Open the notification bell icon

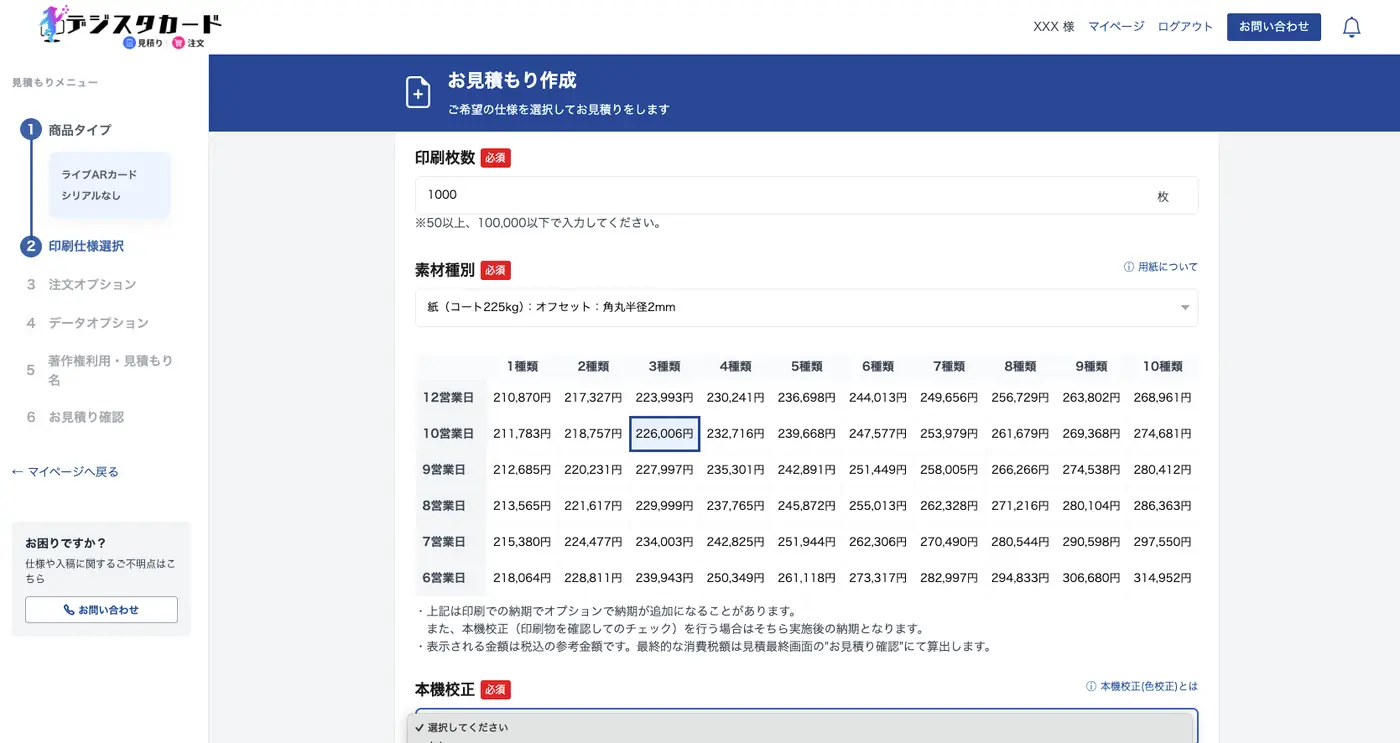(x=1351, y=27)
